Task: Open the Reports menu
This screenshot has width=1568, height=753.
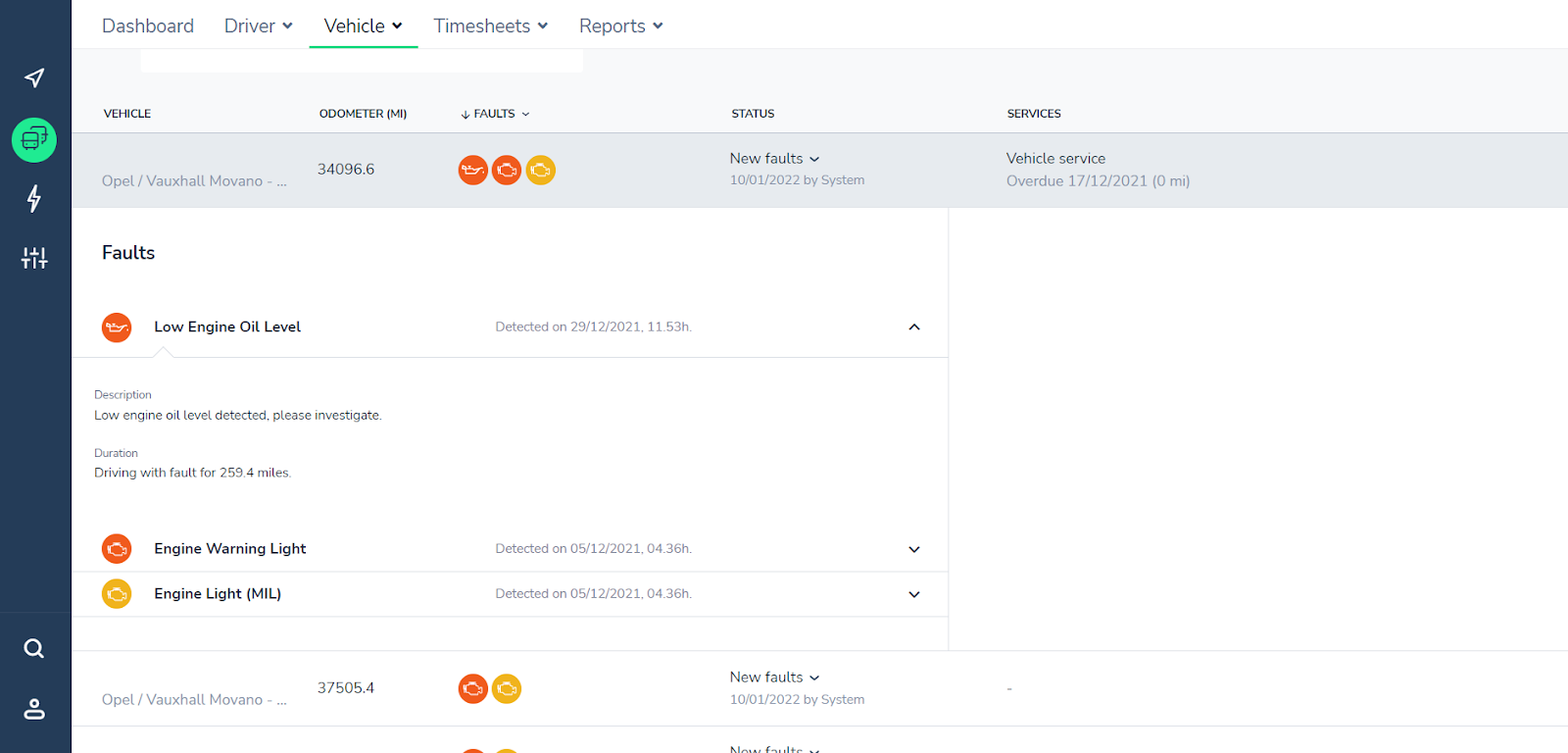Action: coord(621,25)
